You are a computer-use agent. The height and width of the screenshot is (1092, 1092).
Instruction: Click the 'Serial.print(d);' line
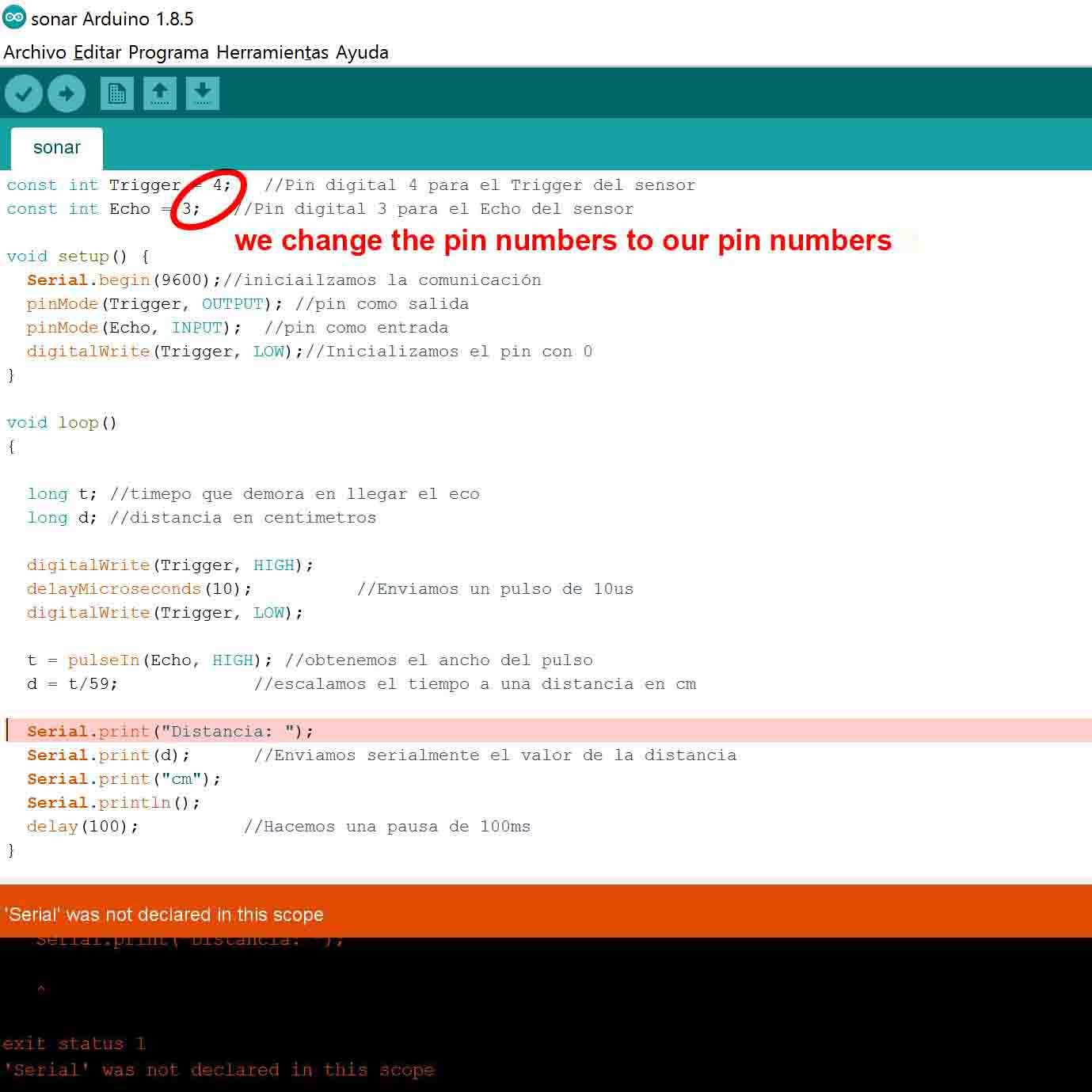[x=108, y=755]
